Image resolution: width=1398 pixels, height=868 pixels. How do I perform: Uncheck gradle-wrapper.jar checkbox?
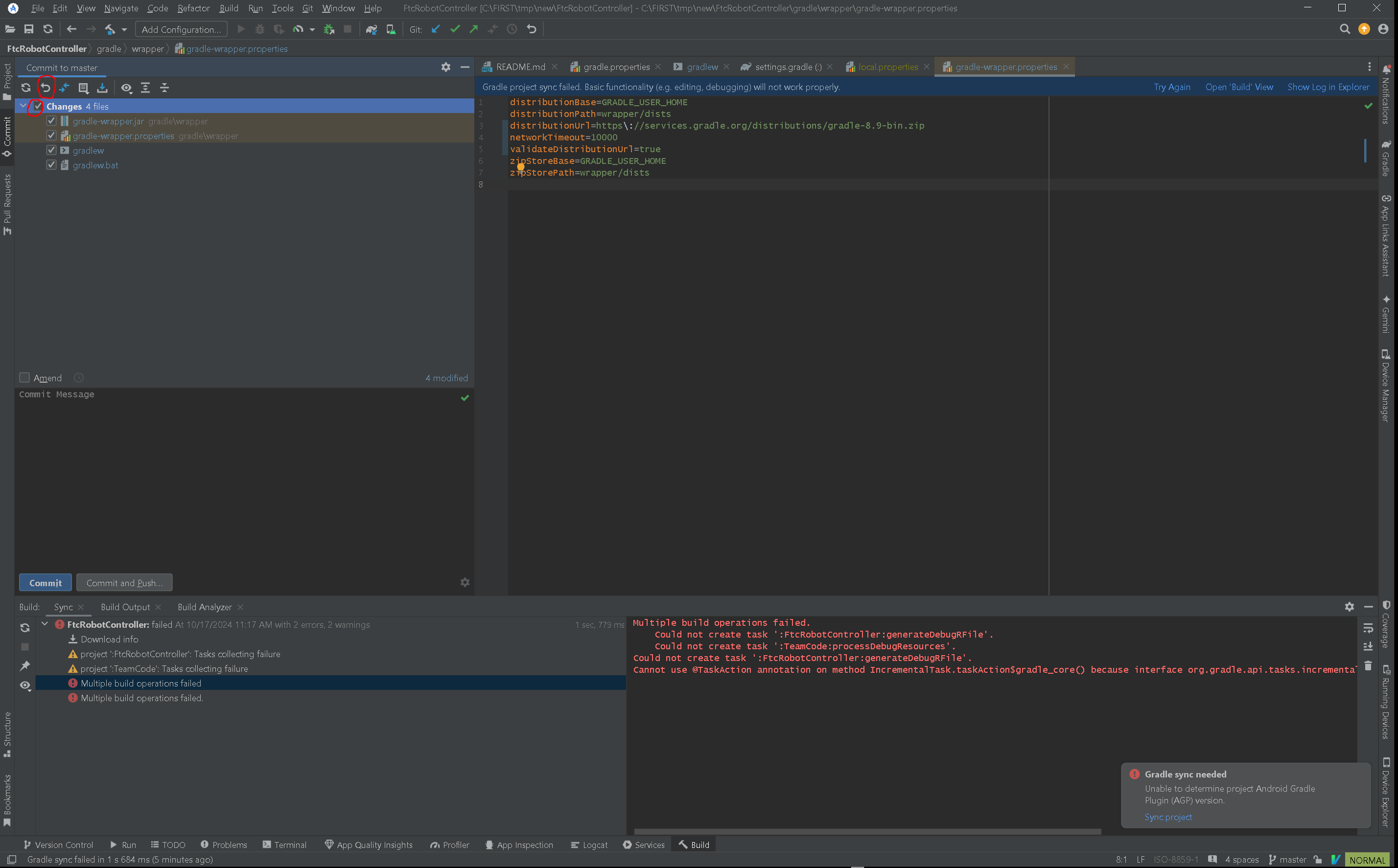[51, 121]
